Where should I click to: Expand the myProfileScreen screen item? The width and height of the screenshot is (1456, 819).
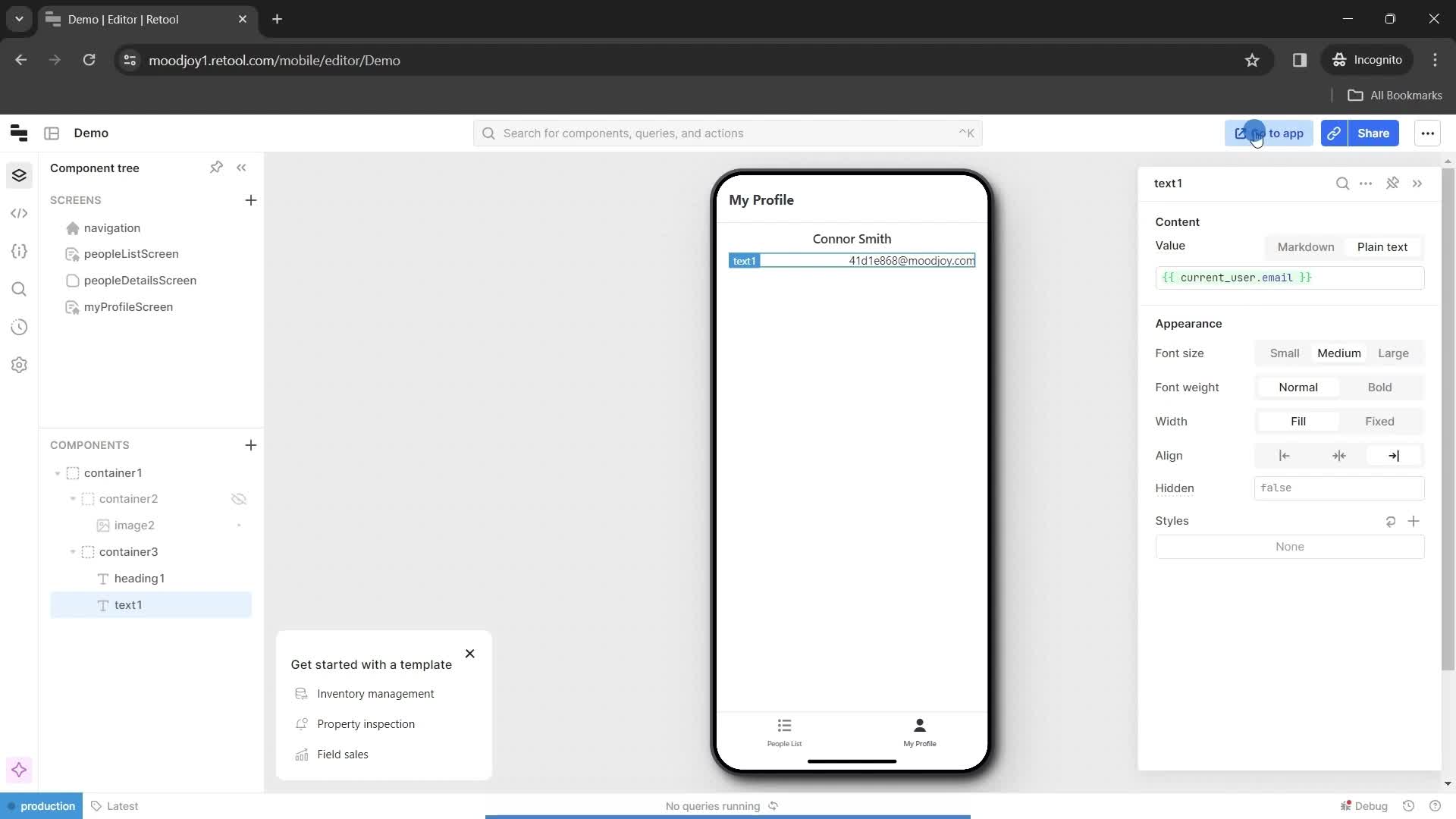click(57, 306)
